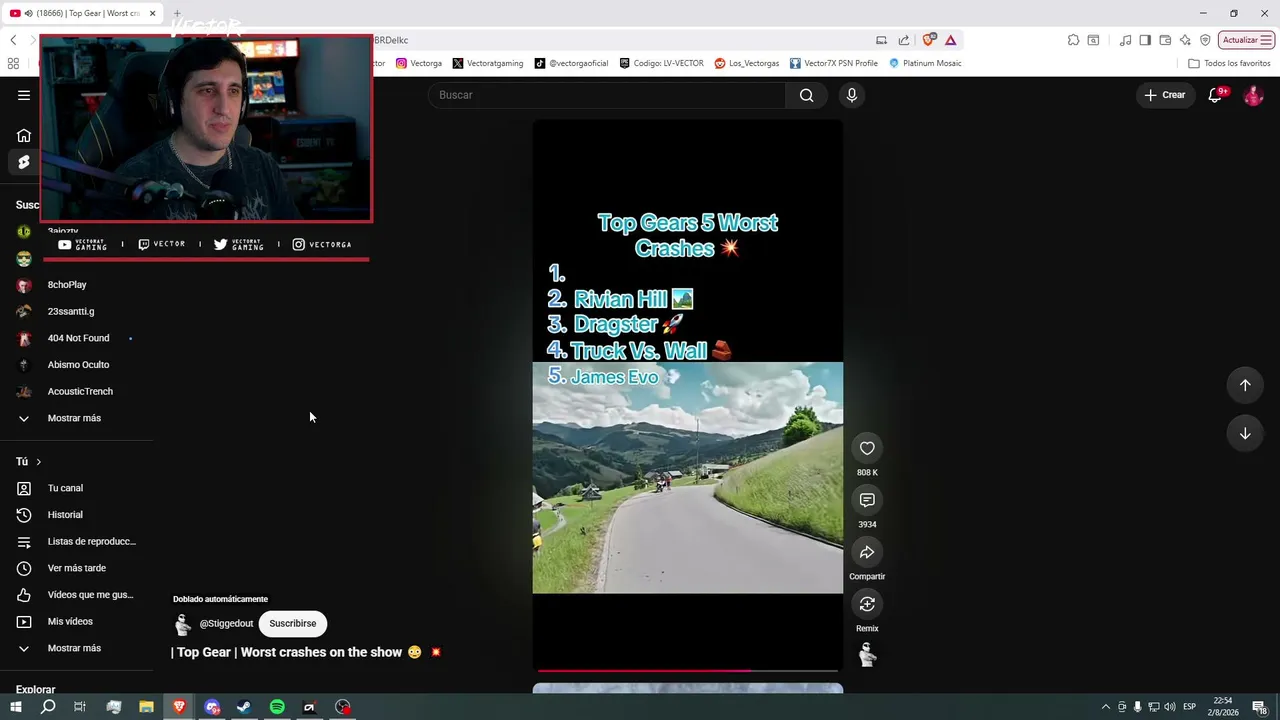The width and height of the screenshot is (1280, 720).
Task: Open Todos los favoritos folder
Action: (x=1229, y=63)
